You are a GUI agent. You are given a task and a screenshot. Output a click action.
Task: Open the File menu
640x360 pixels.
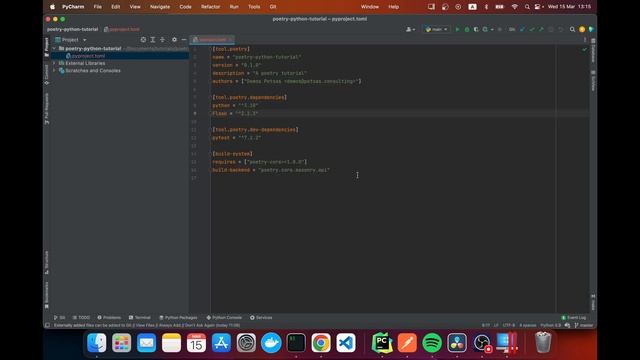[97, 7]
